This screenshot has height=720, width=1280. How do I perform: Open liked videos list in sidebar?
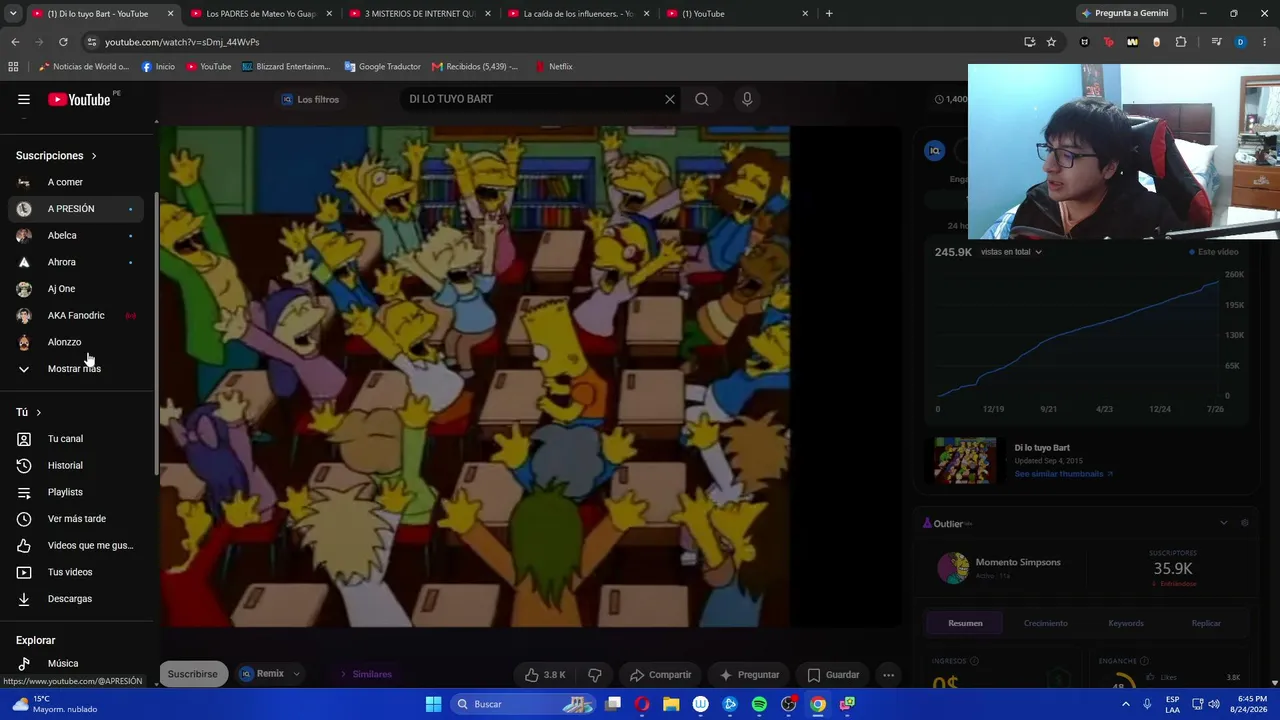coord(78,545)
